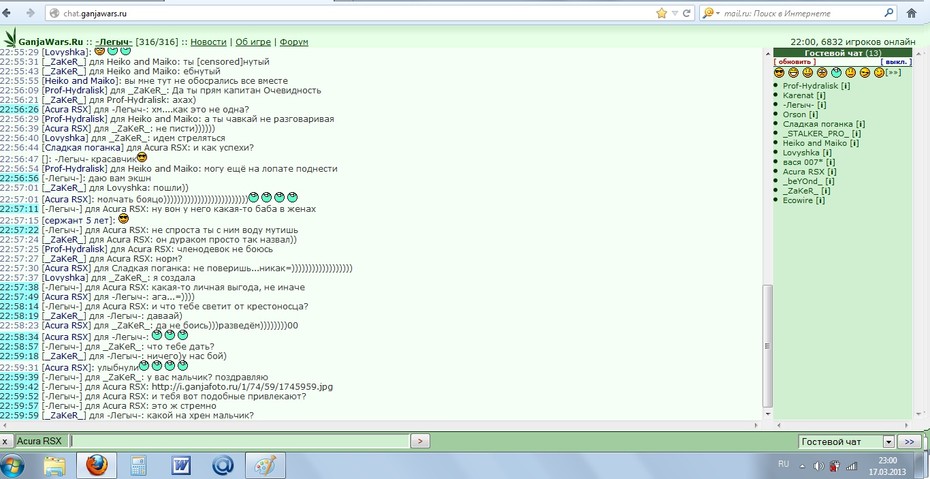Image resolution: width=930 pixels, height=479 pixels.
Task: Insert the laughing grin smiley from the panel
Action: [x=793, y=72]
